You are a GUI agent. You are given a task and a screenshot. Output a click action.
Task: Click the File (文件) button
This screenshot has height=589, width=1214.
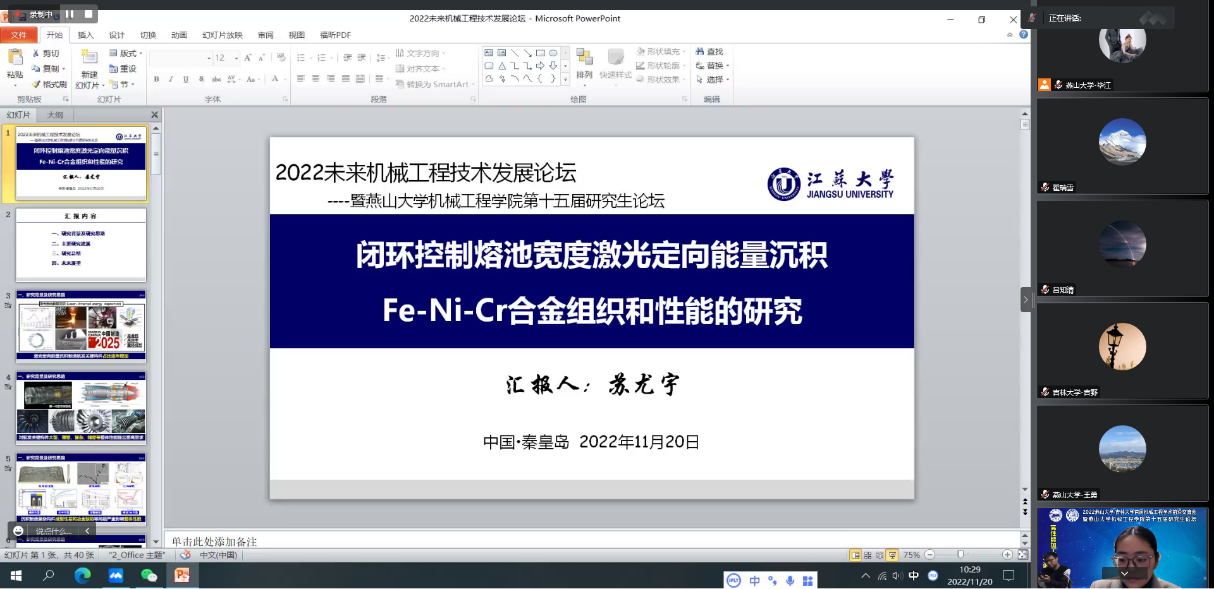tap(19, 35)
